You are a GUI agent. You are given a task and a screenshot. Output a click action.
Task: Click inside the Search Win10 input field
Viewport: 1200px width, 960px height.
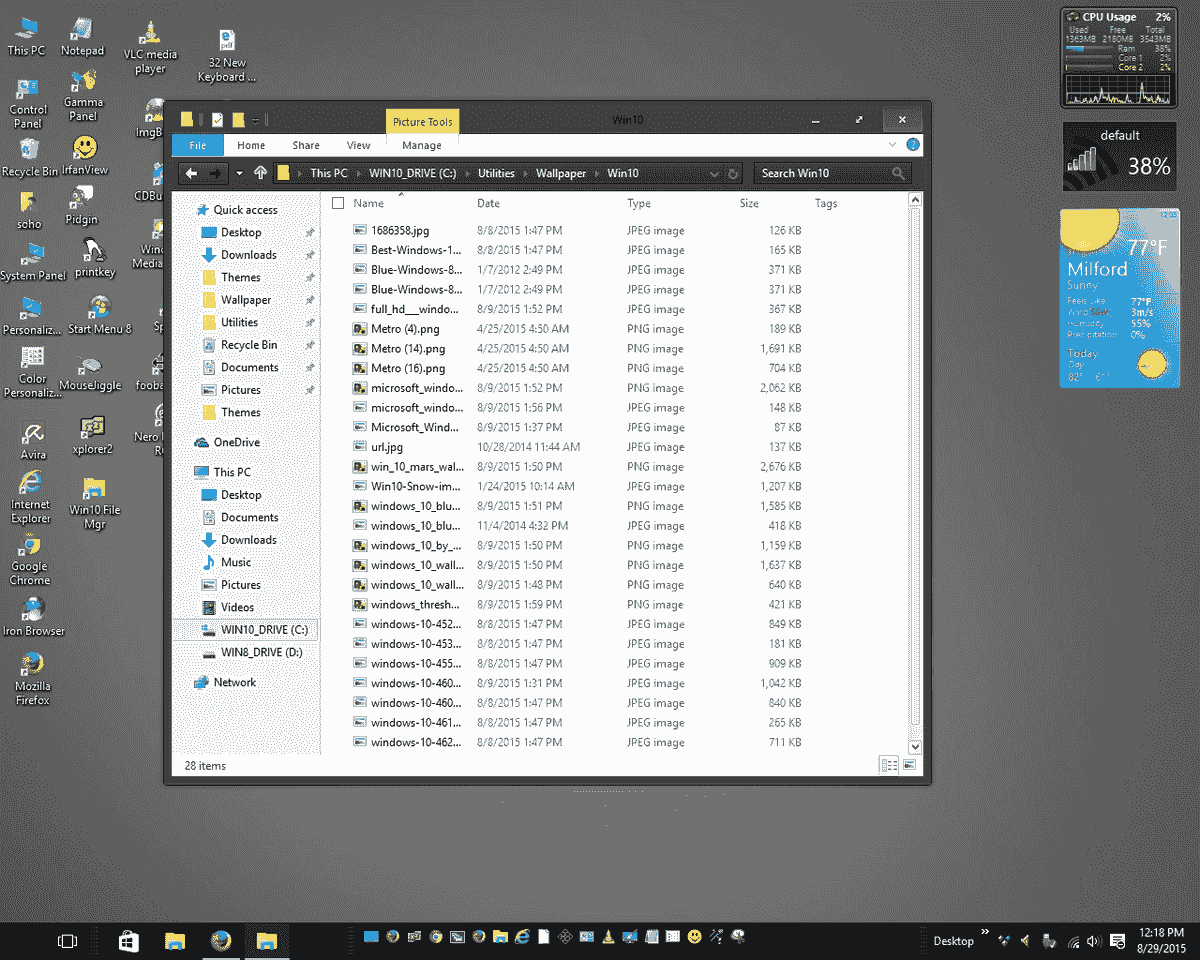[810, 173]
